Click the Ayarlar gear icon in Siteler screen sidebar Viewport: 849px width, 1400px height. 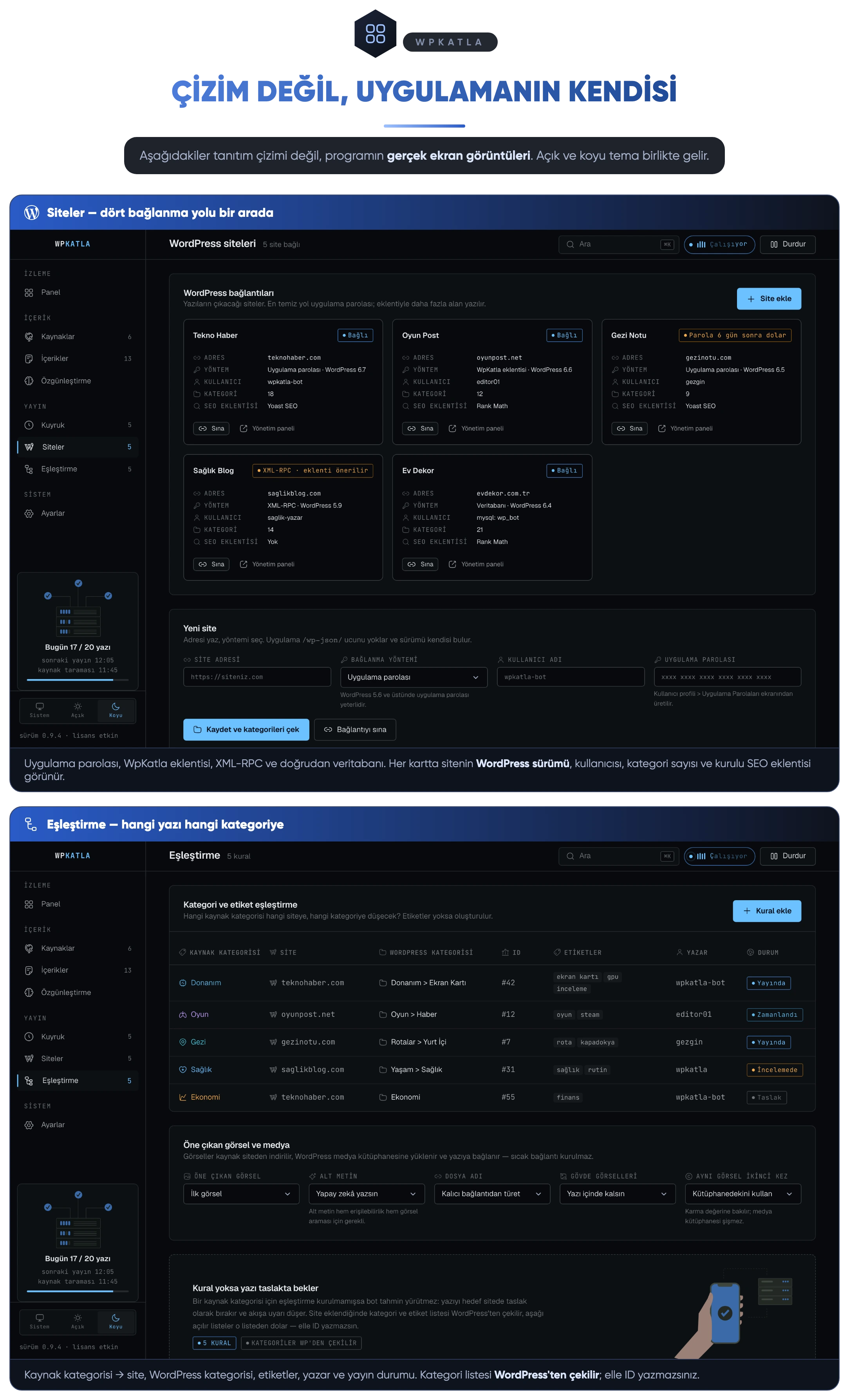click(x=29, y=514)
